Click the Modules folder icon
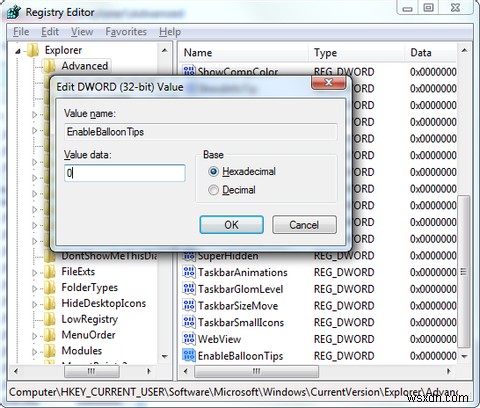This screenshot has width=480, height=408. [x=49, y=351]
